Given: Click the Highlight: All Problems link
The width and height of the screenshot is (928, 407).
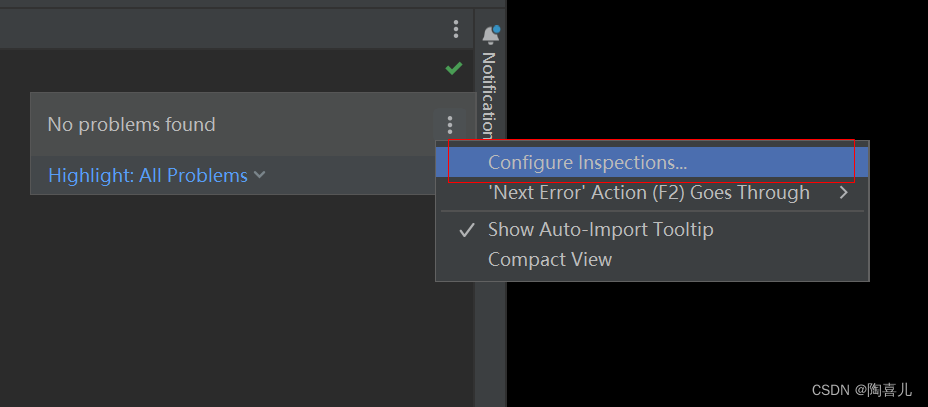Looking at the screenshot, I should 148,175.
